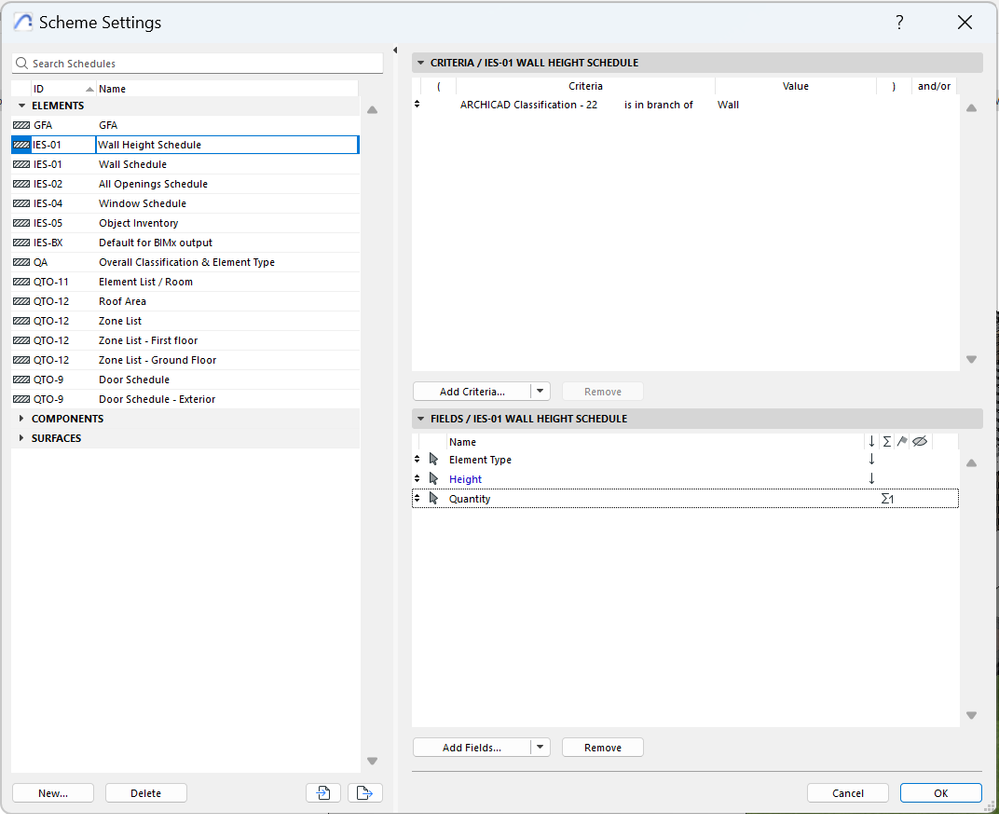
Task: Open the Add Criteria dropdown arrow
Action: click(x=540, y=392)
